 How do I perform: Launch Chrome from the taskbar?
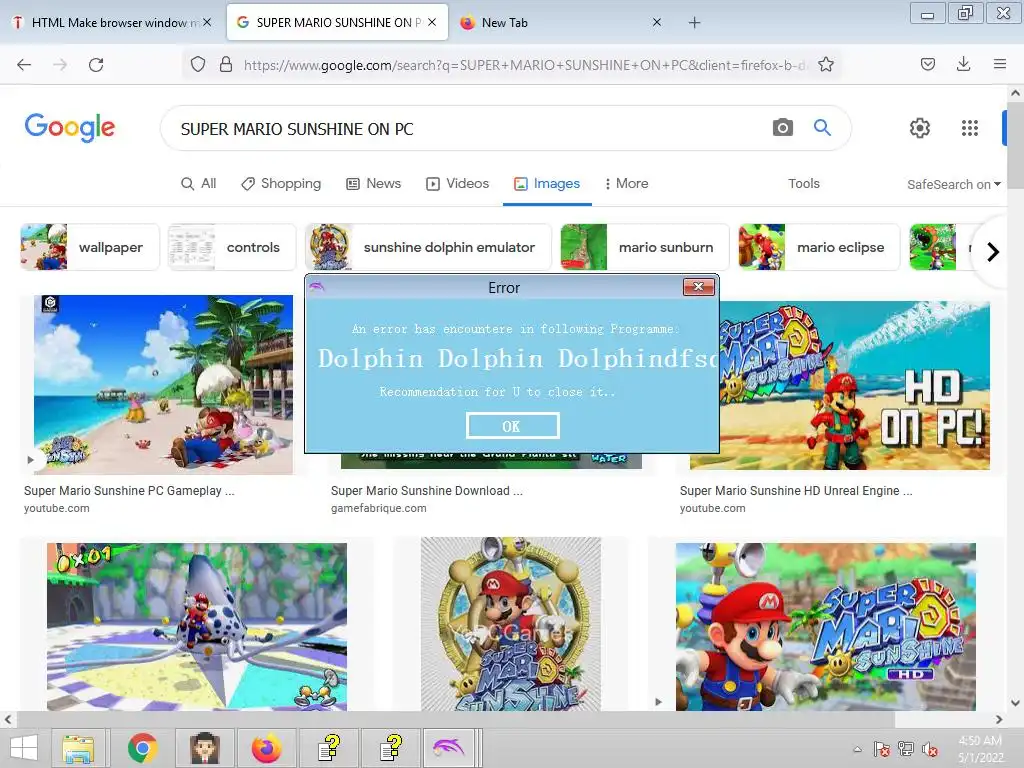click(x=142, y=748)
